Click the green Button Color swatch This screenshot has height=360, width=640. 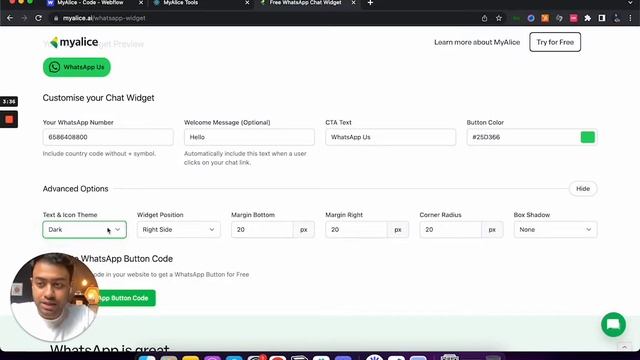587,137
